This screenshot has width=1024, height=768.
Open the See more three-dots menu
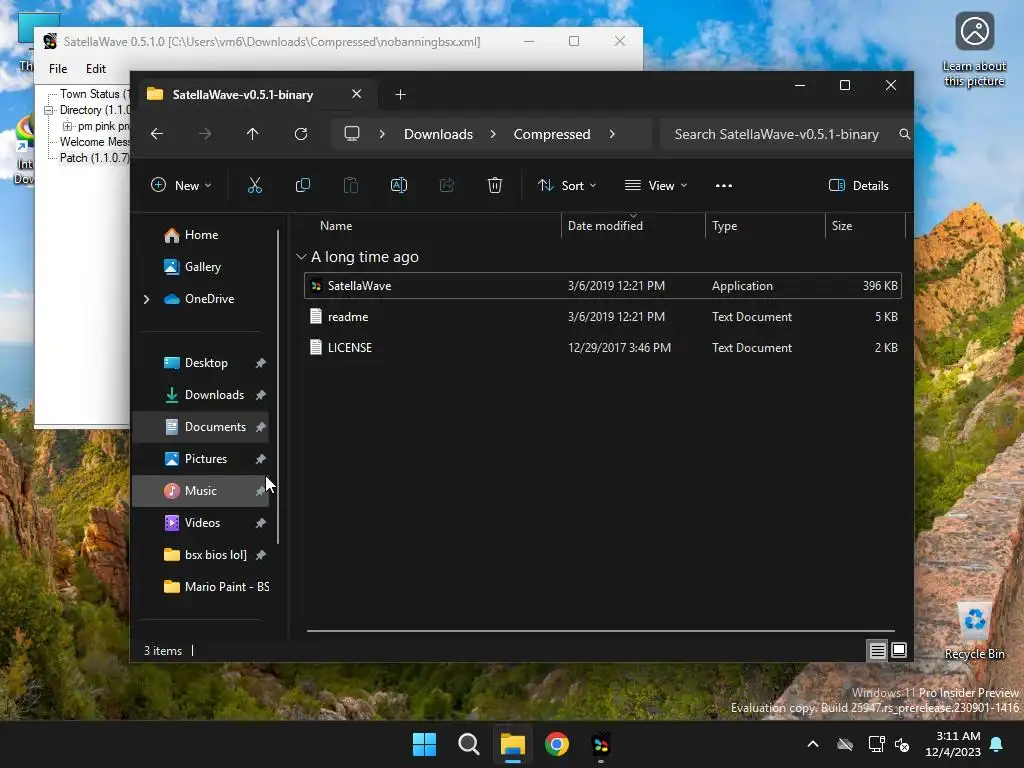point(724,185)
